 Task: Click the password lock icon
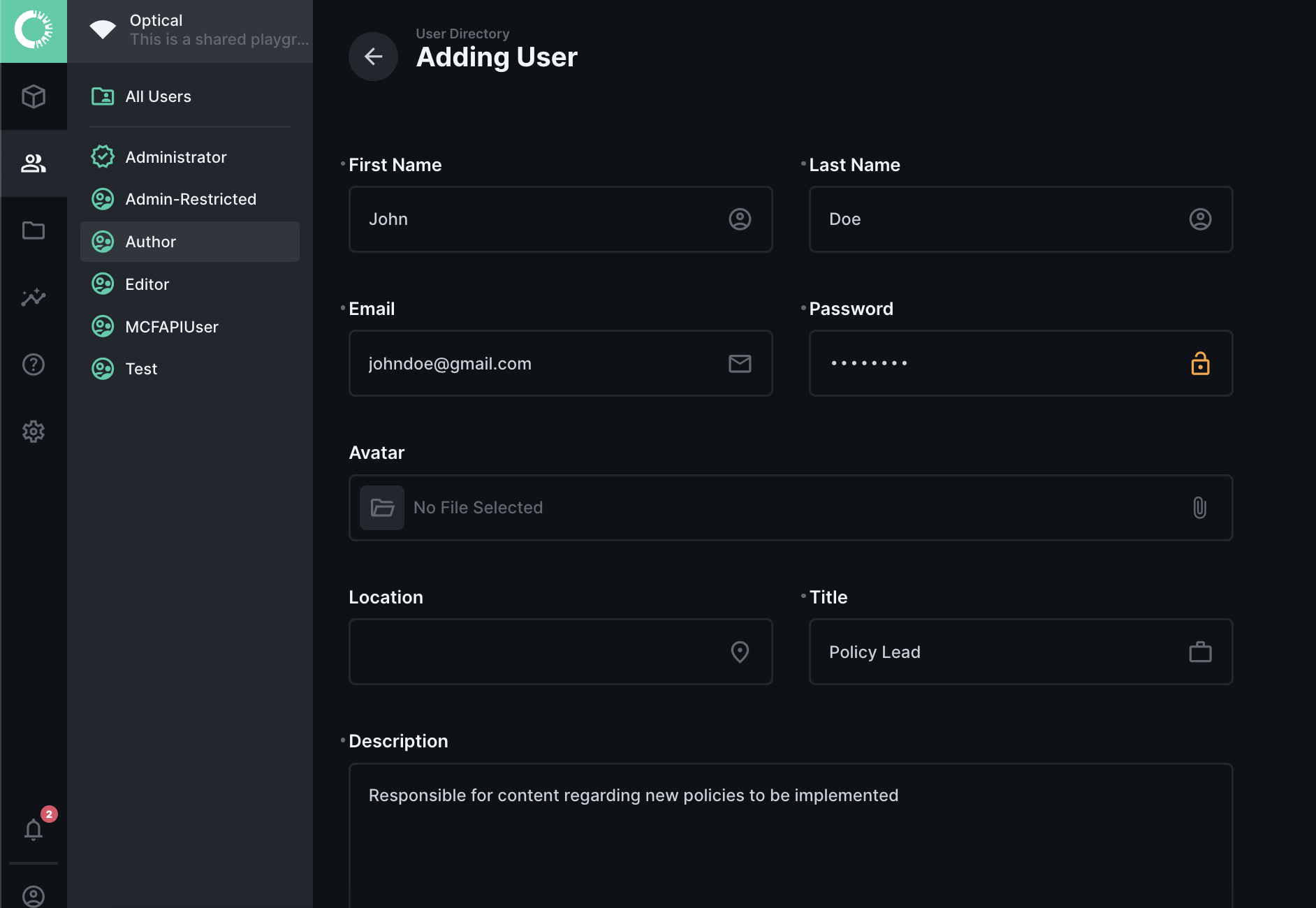1200,363
